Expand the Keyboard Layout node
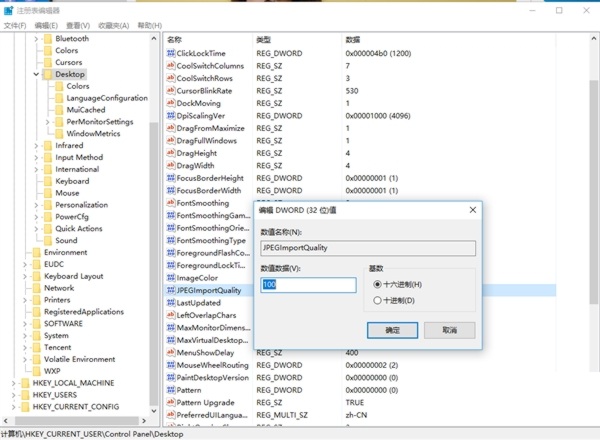This screenshot has height=440, width=600. point(25,276)
